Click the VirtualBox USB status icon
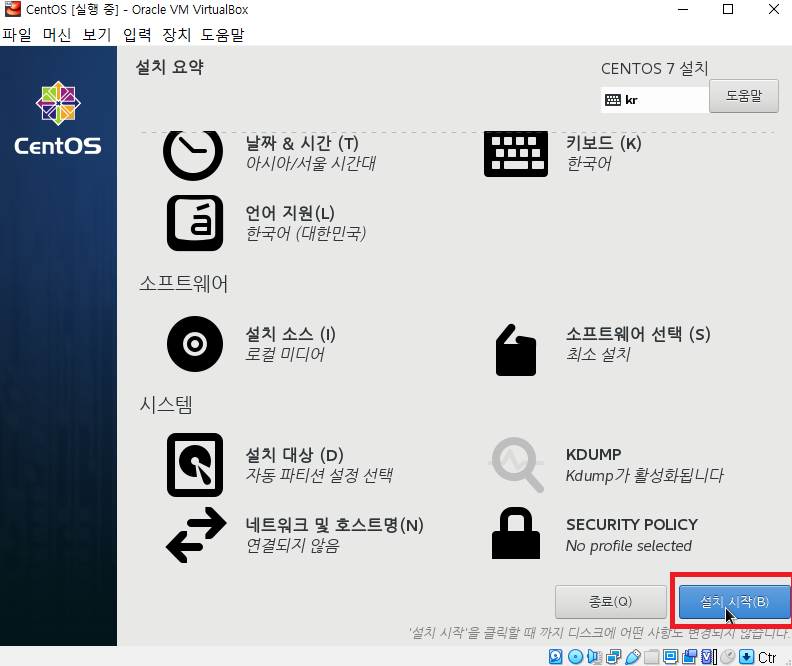The height and width of the screenshot is (666, 792). coord(633,656)
